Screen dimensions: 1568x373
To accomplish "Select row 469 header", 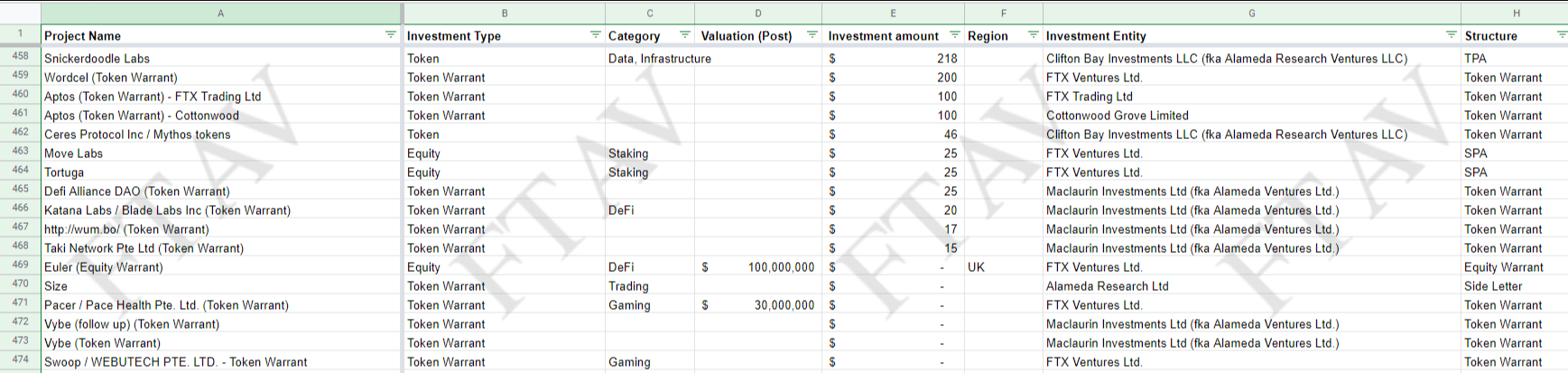I will pyautogui.click(x=20, y=266).
